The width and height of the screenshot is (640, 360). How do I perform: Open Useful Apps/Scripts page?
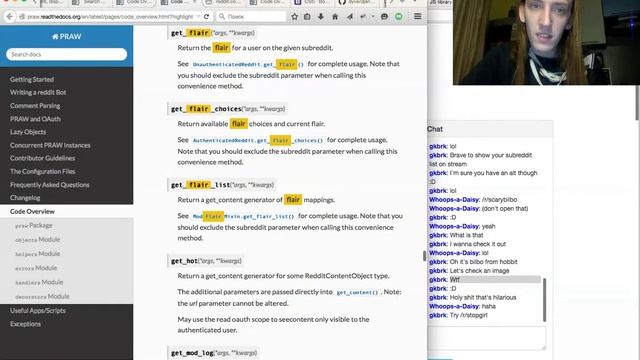[x=38, y=311]
